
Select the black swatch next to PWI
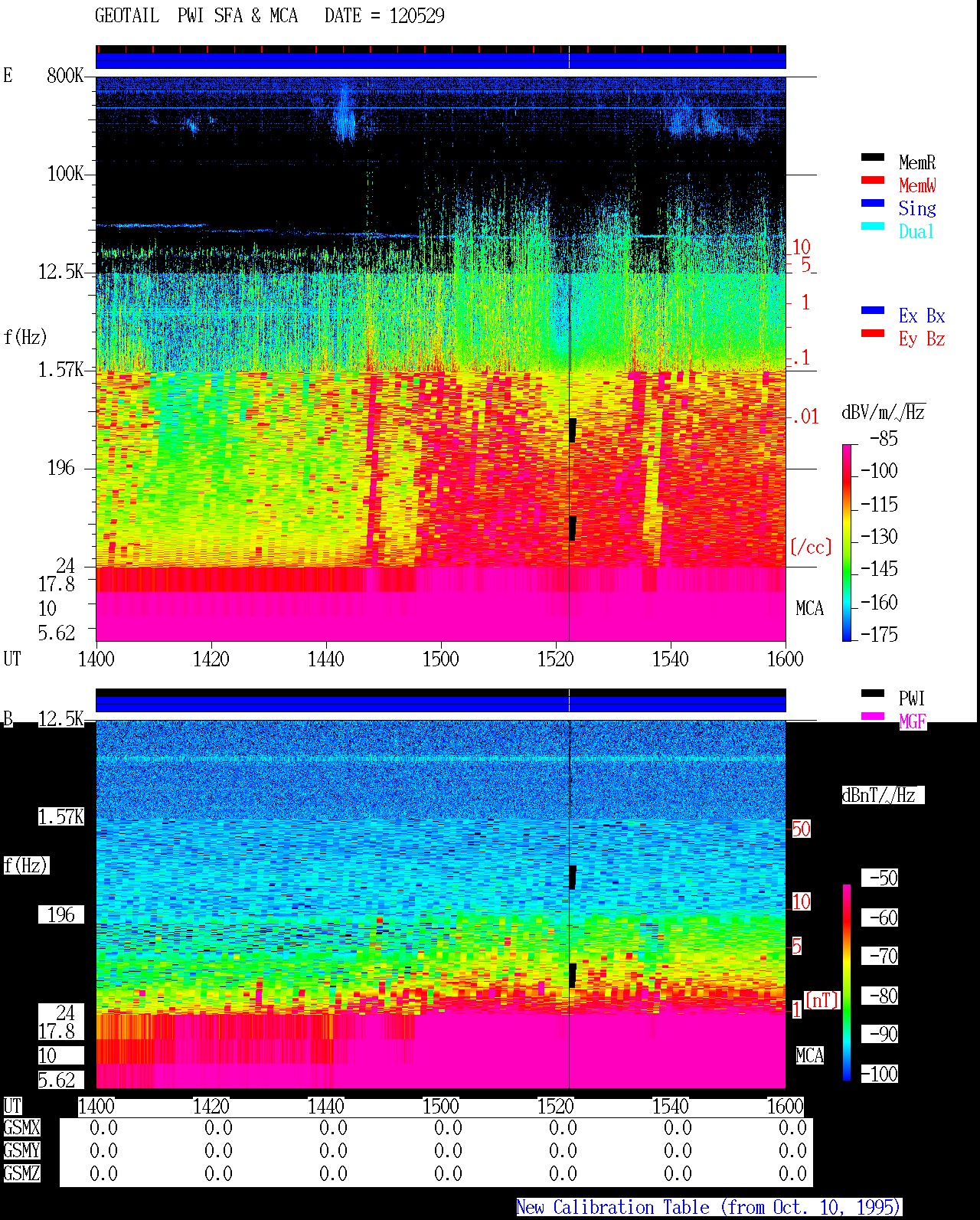[x=873, y=694]
